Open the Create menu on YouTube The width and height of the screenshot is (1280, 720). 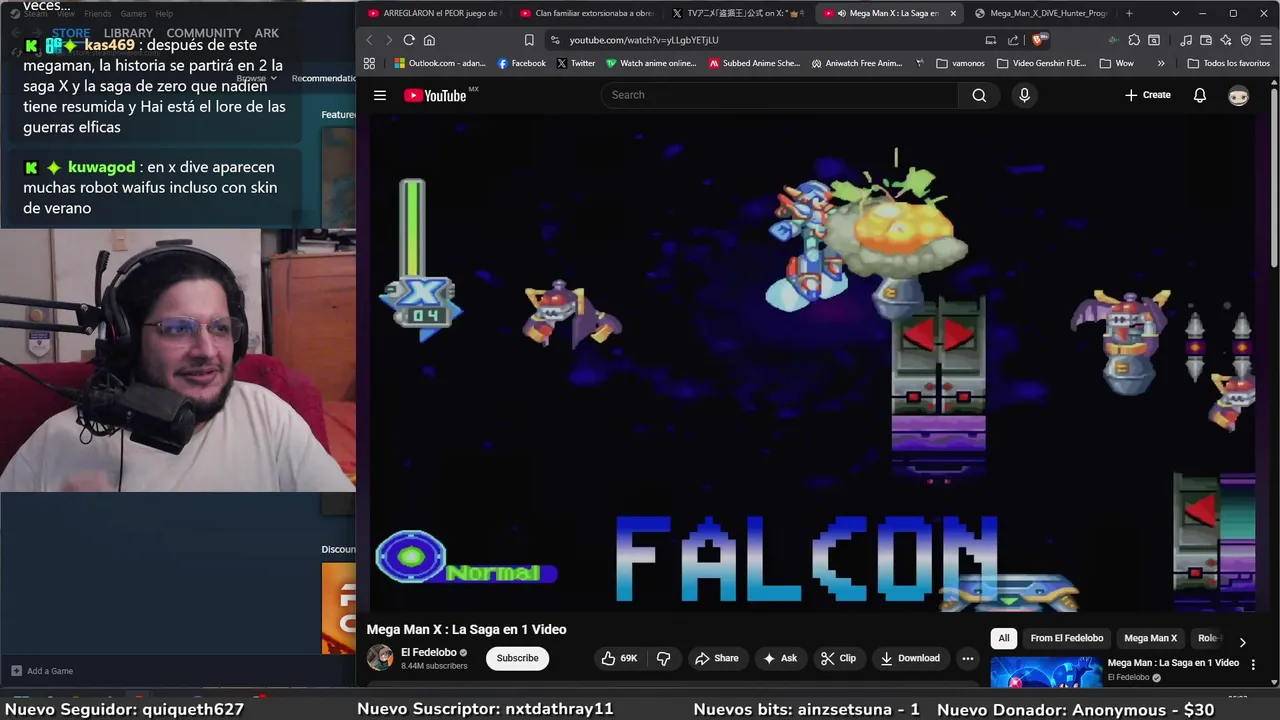click(1148, 95)
